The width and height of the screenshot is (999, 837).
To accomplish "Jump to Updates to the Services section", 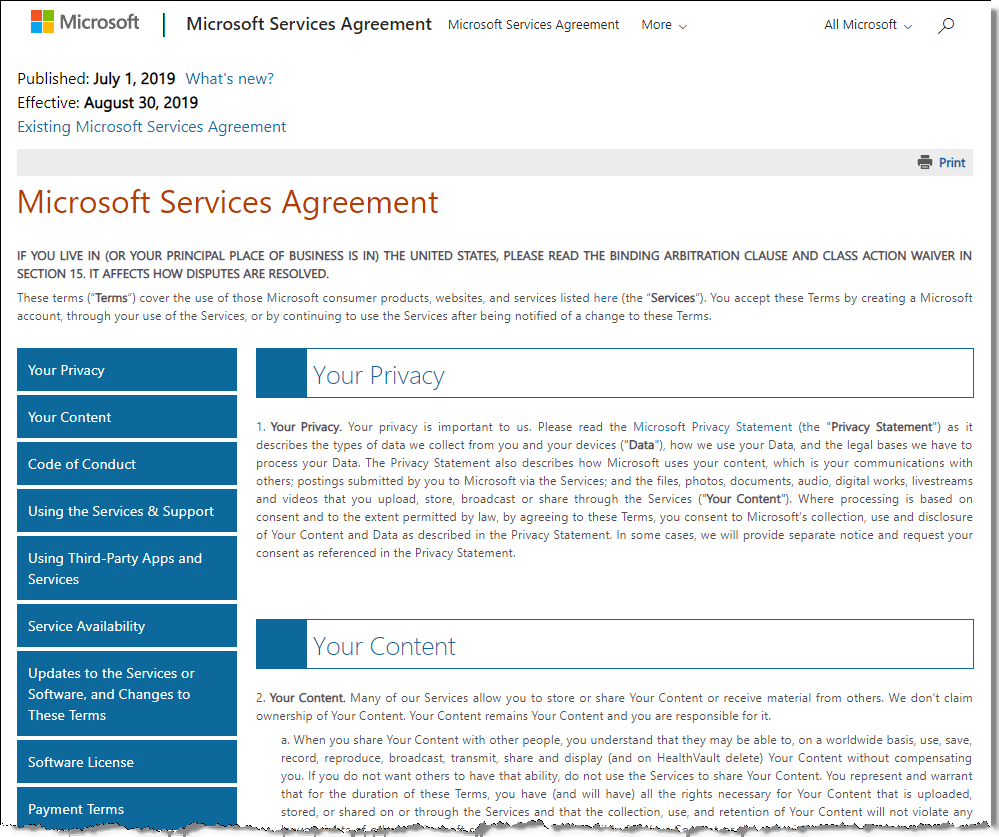I will (127, 694).
